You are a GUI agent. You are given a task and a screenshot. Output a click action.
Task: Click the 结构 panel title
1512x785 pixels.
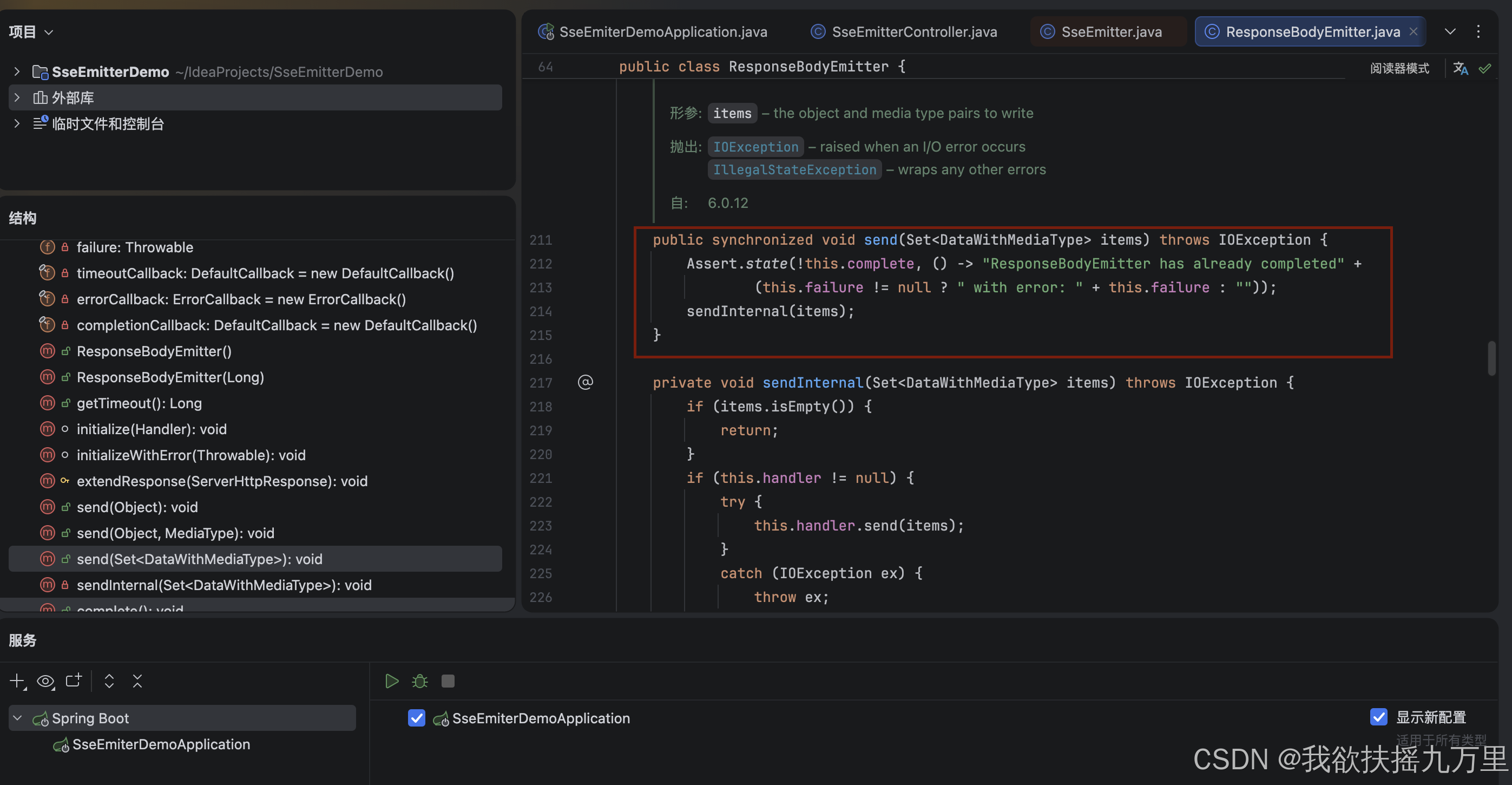coord(22,218)
